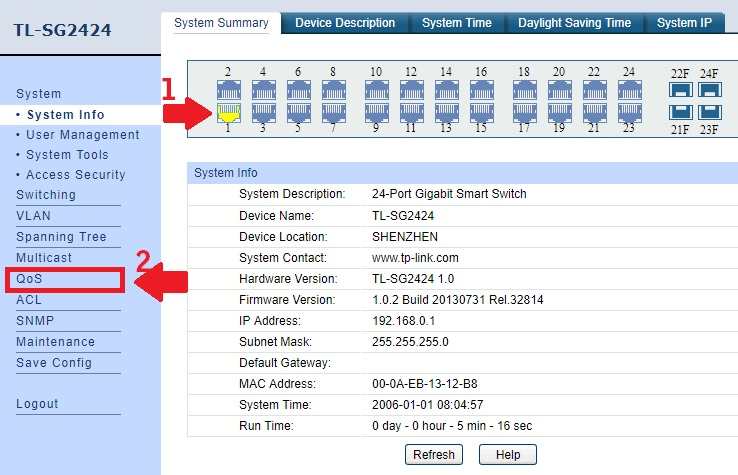
Task: Expand the Spanning Tree menu
Action: point(61,237)
